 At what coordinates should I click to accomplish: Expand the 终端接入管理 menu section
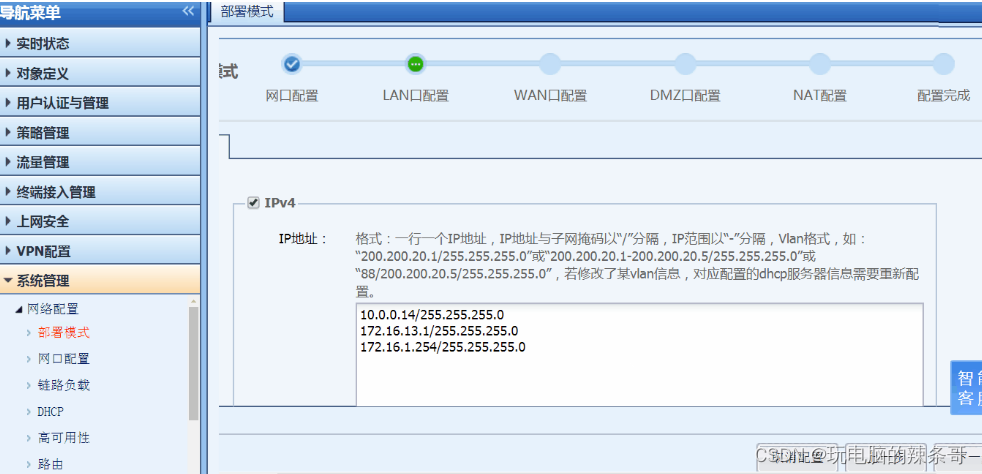(100, 192)
